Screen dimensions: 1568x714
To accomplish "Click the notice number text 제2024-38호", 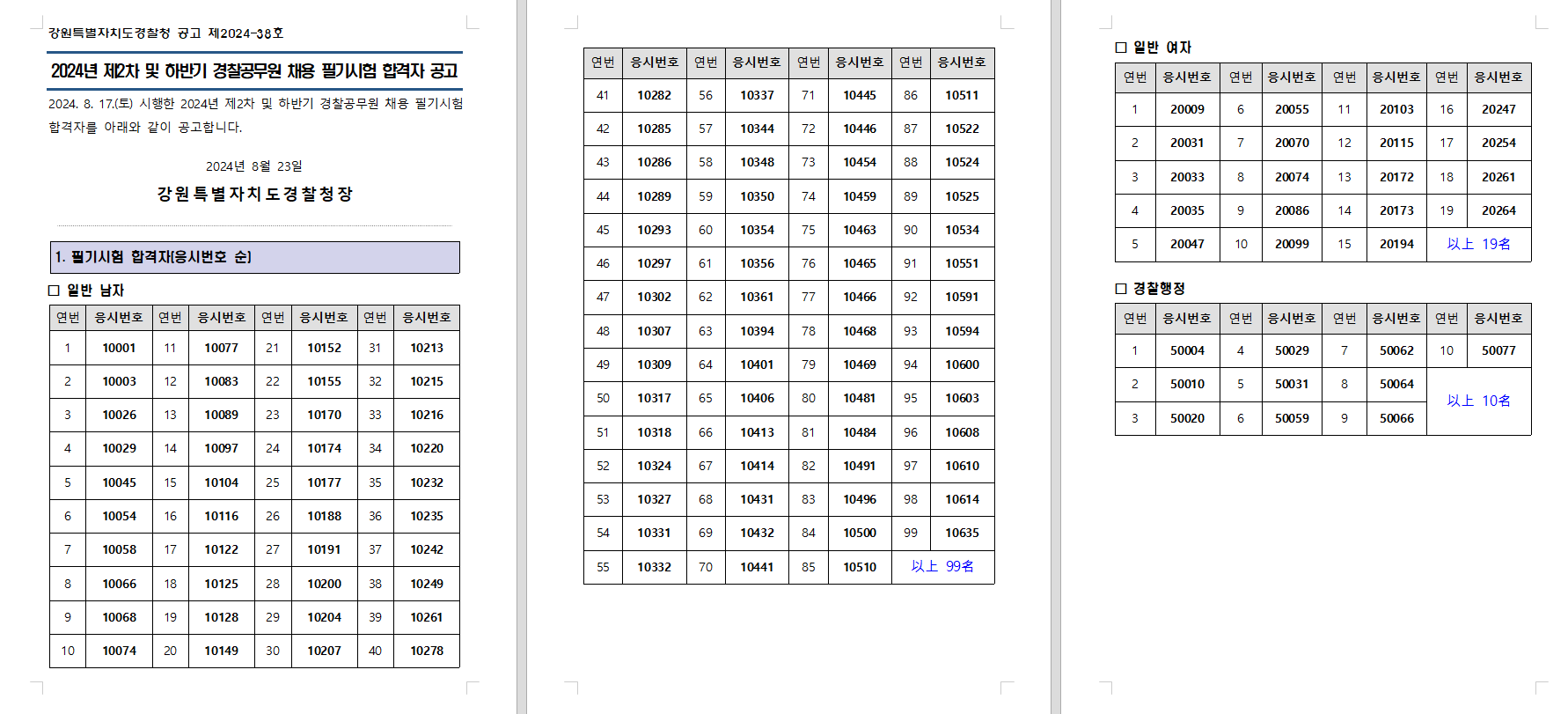I will coord(245,33).
